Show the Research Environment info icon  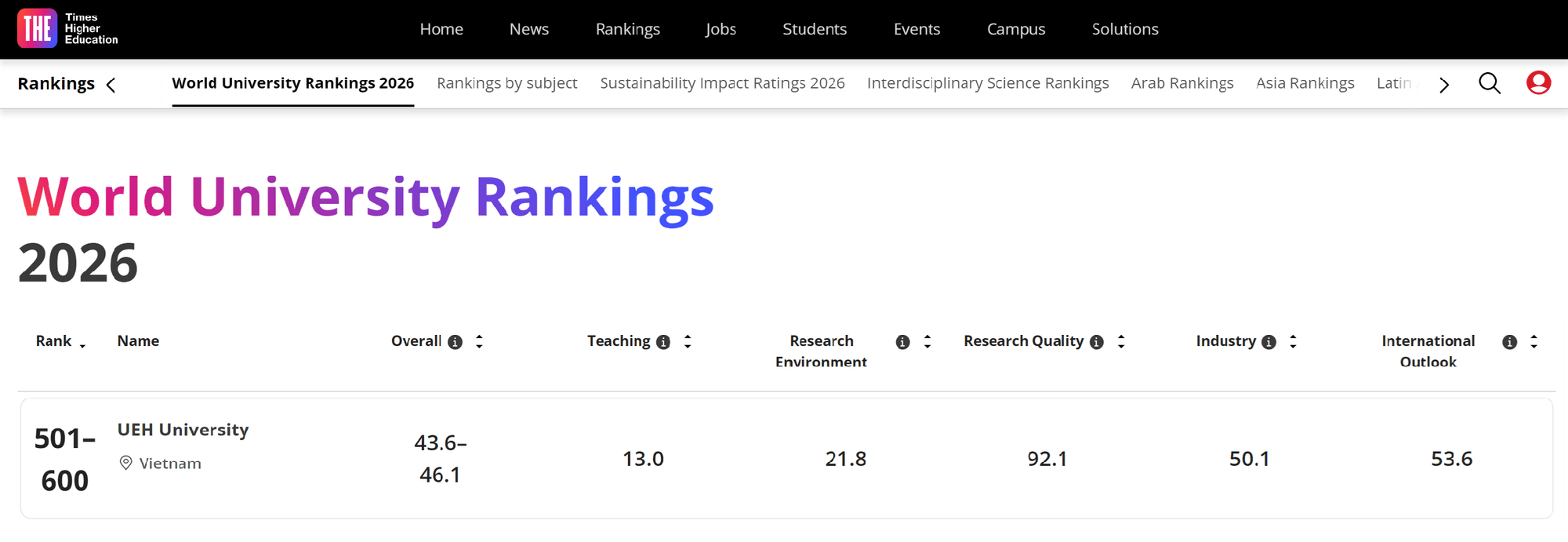pyautogui.click(x=902, y=342)
